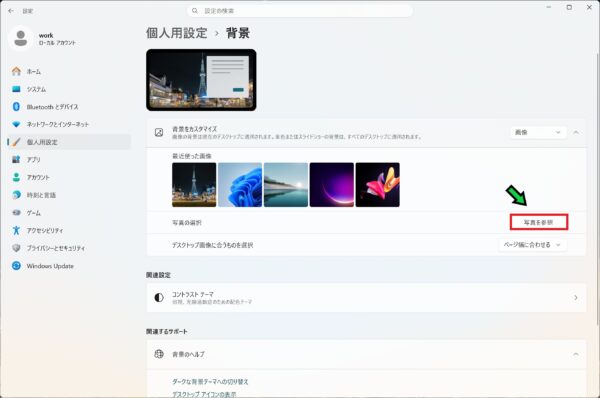Viewport: 600px width, 398px height.
Task: Open the 画像 background type dropdown
Action: coord(538,132)
